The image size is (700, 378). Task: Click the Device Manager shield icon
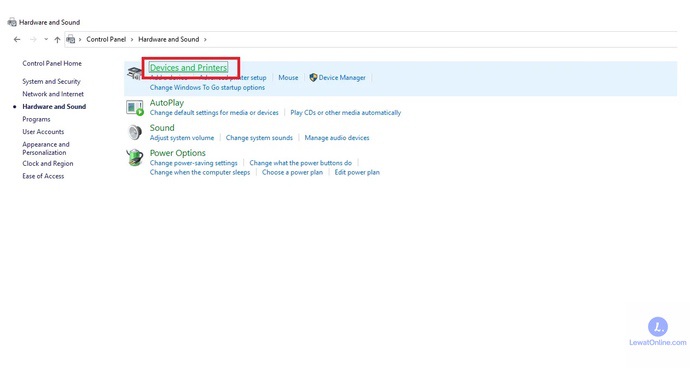pyautogui.click(x=313, y=78)
